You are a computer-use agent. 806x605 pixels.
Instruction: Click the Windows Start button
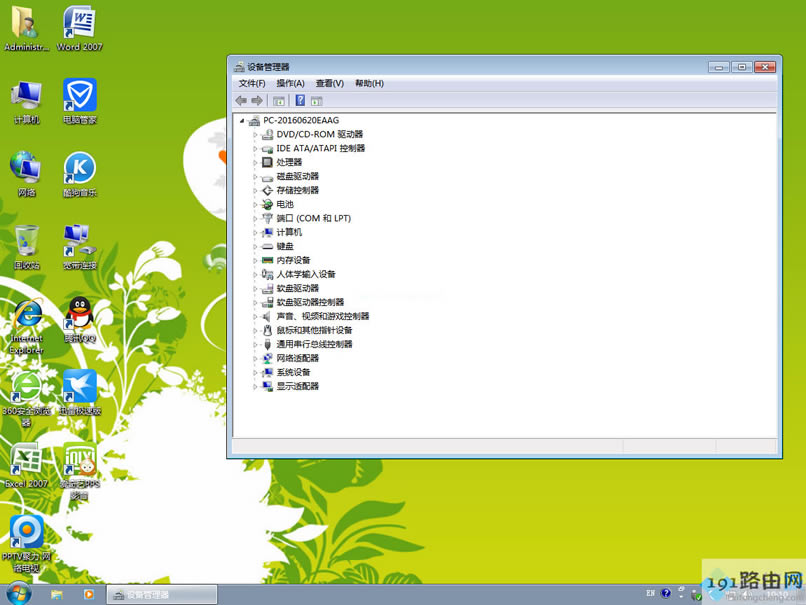tap(19, 594)
